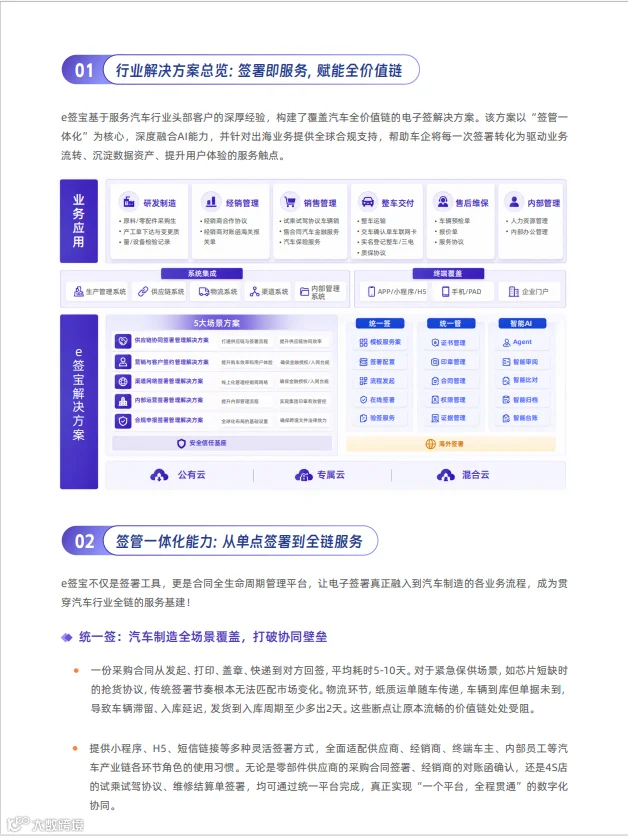
Task: Click the 权限管理 icon
Action: [435, 400]
